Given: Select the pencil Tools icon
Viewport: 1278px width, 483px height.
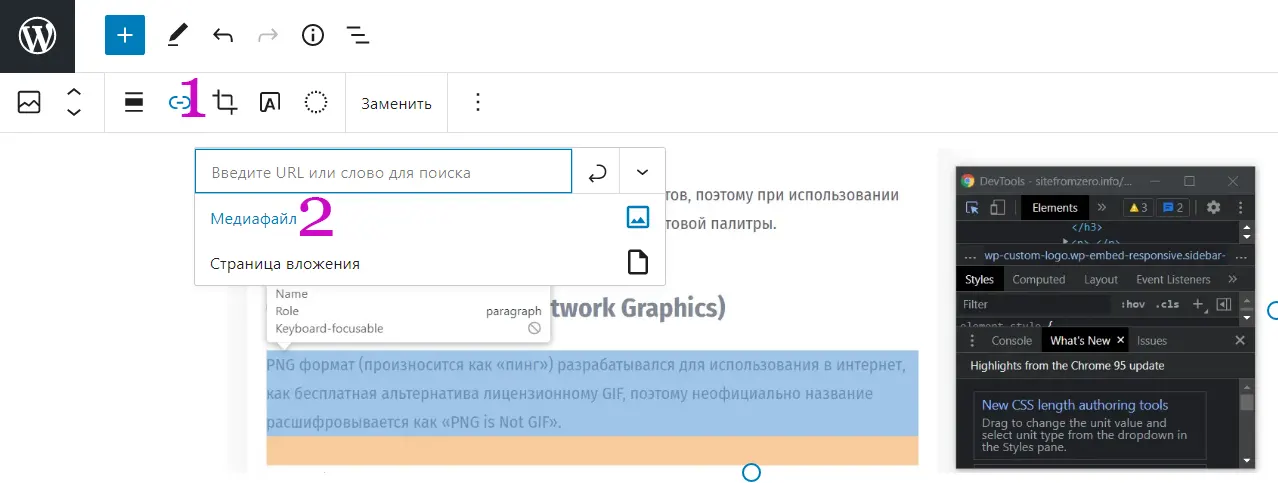Looking at the screenshot, I should [178, 36].
